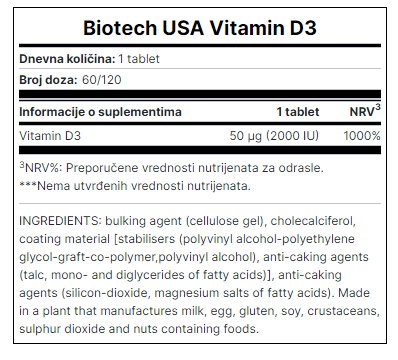Click the NRV% footnote about odrasle
Image resolution: width=398 pixels, height=360 pixels.
(x=172, y=167)
